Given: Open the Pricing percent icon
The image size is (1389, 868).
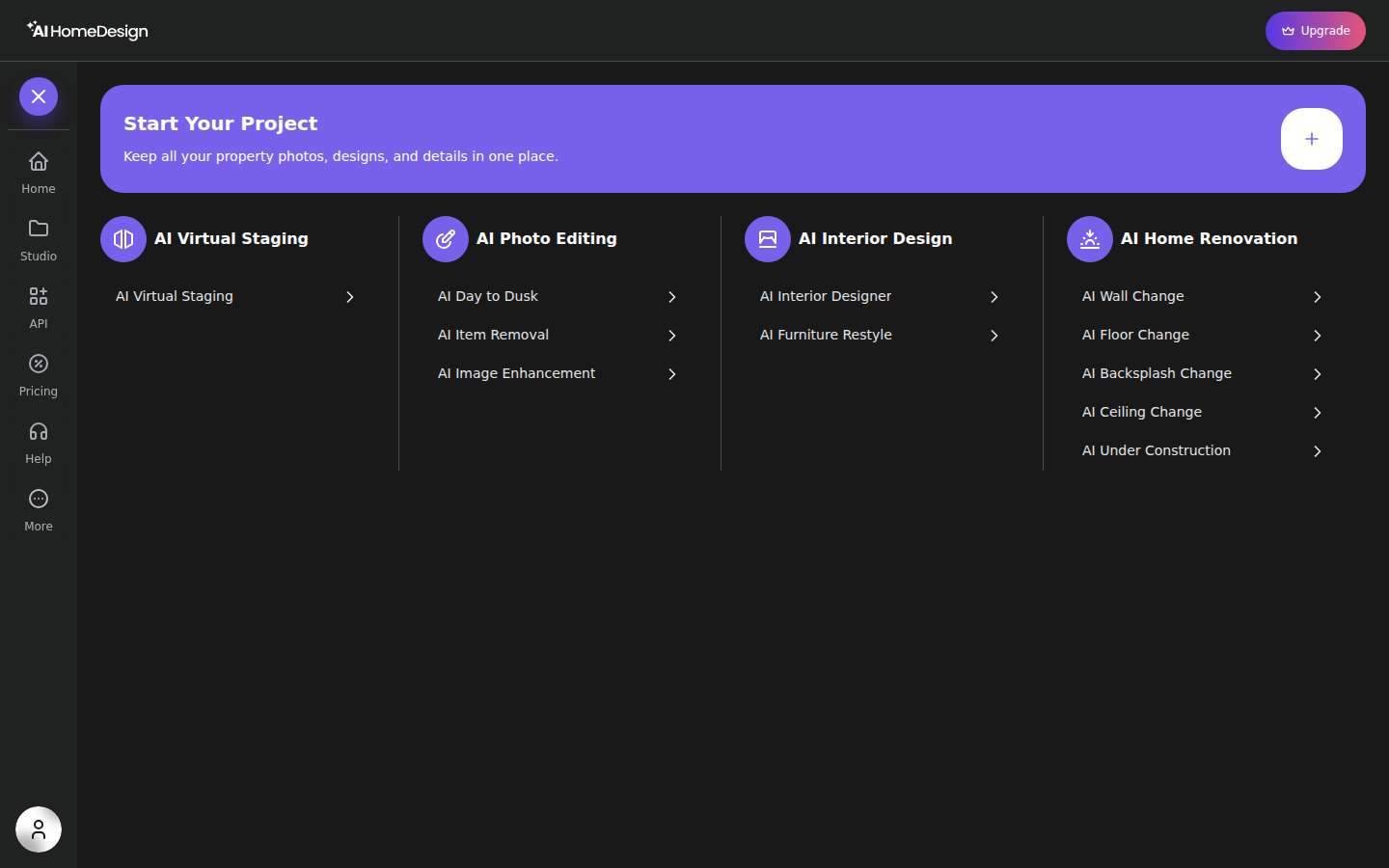Looking at the screenshot, I should pyautogui.click(x=39, y=364).
